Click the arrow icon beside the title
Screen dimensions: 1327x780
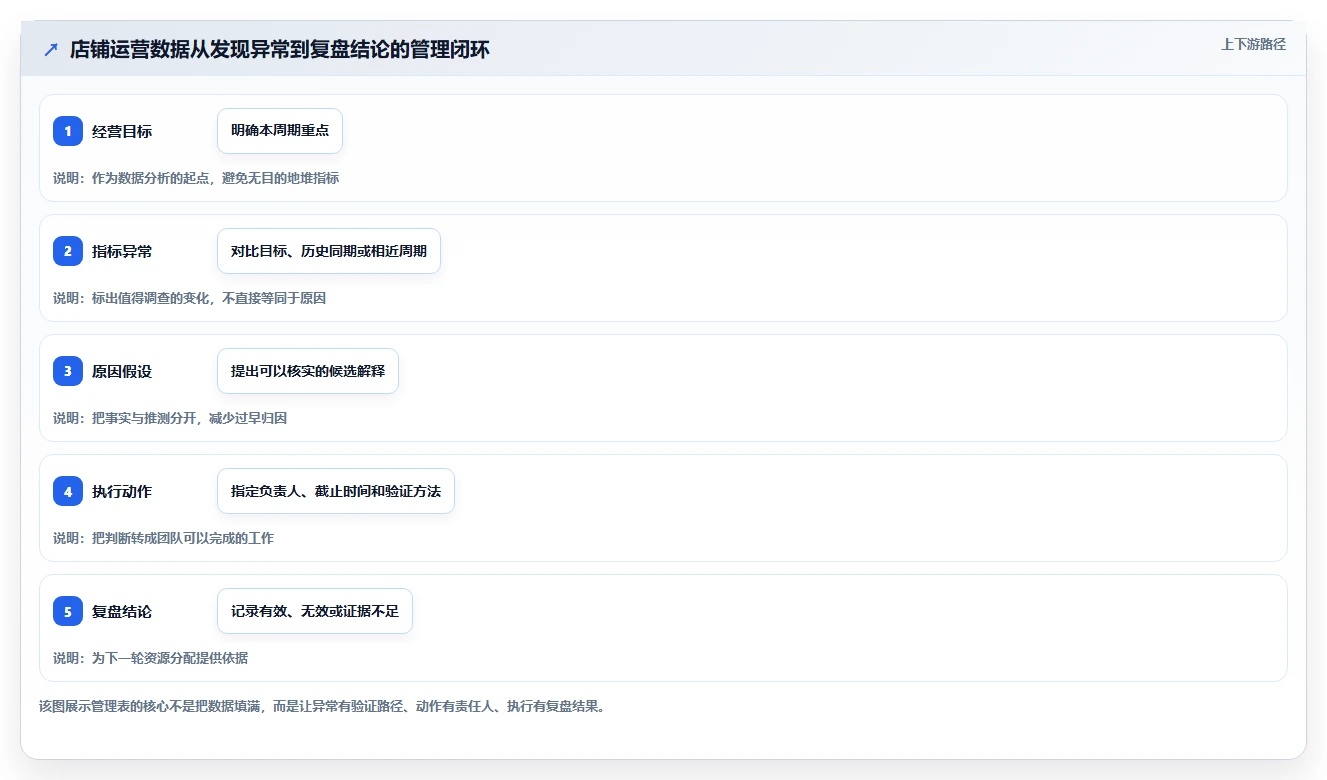51,49
